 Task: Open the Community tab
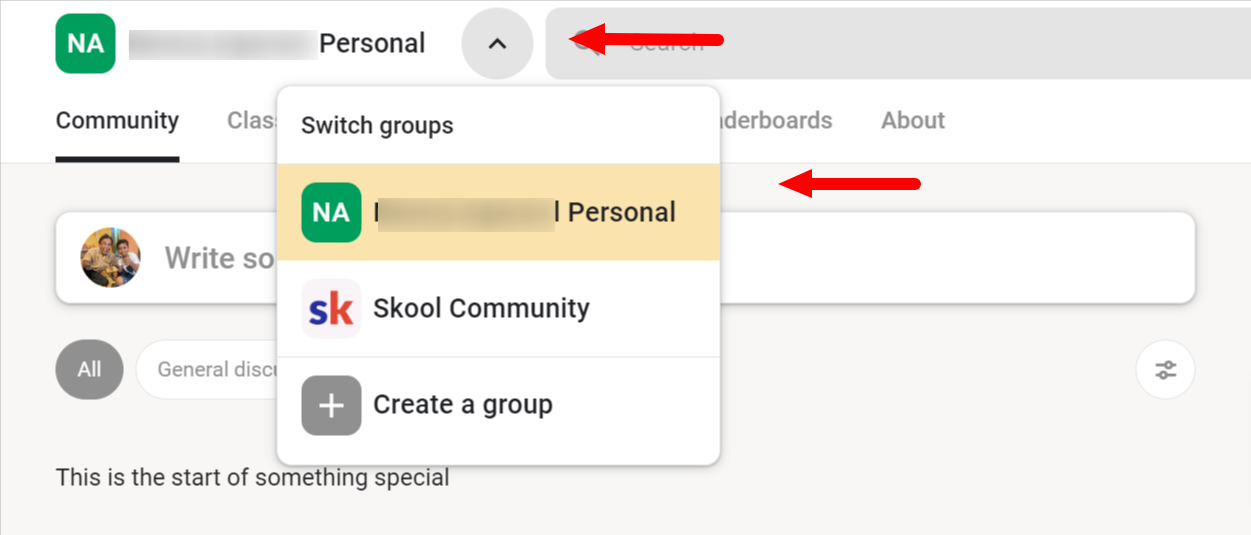117,121
